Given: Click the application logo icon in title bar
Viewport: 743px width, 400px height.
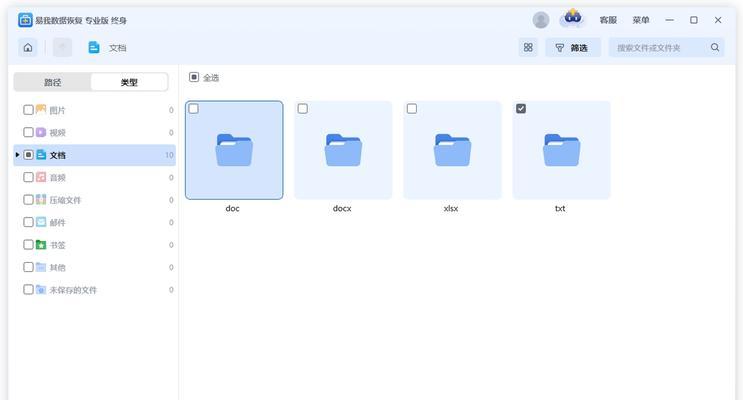Looking at the screenshot, I should click(x=25, y=20).
